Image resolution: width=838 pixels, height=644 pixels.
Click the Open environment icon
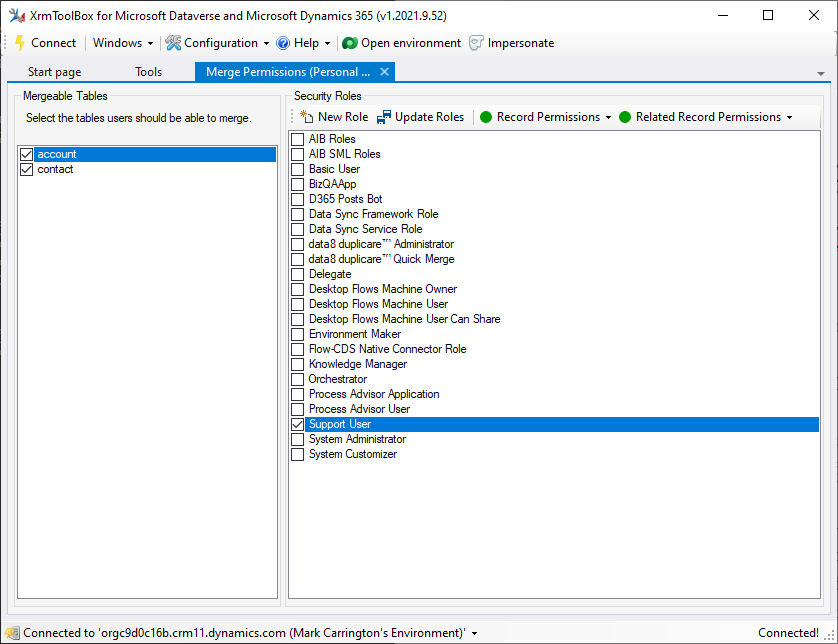click(x=349, y=43)
